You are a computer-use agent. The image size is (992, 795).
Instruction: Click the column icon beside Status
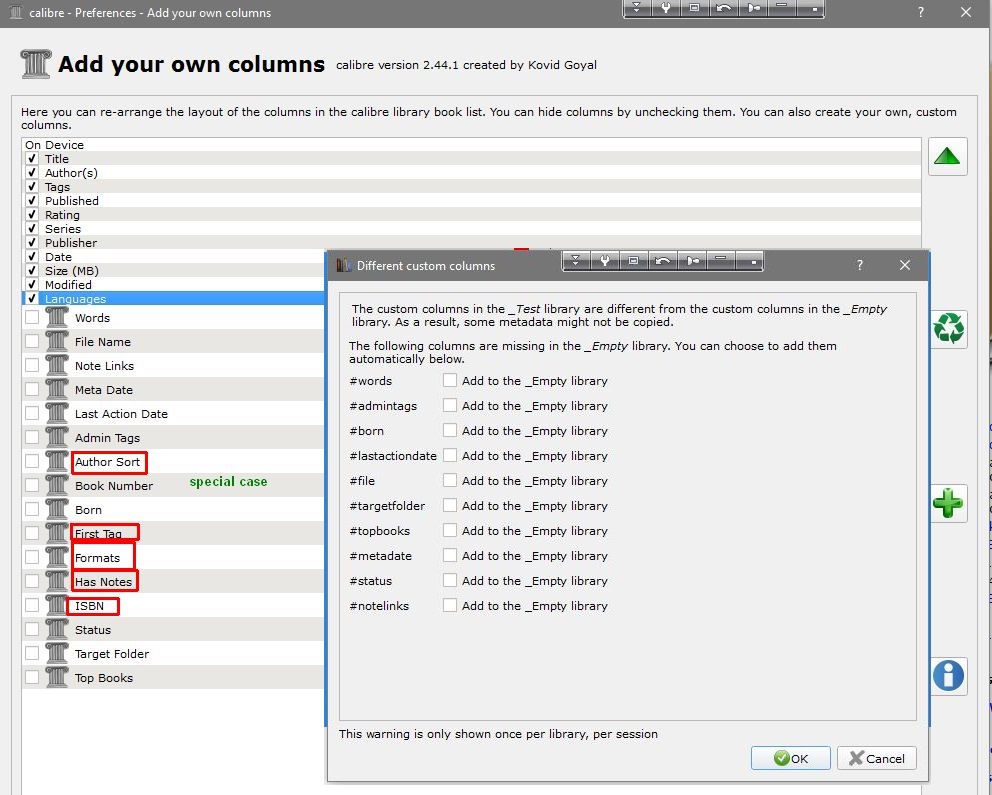coord(56,629)
